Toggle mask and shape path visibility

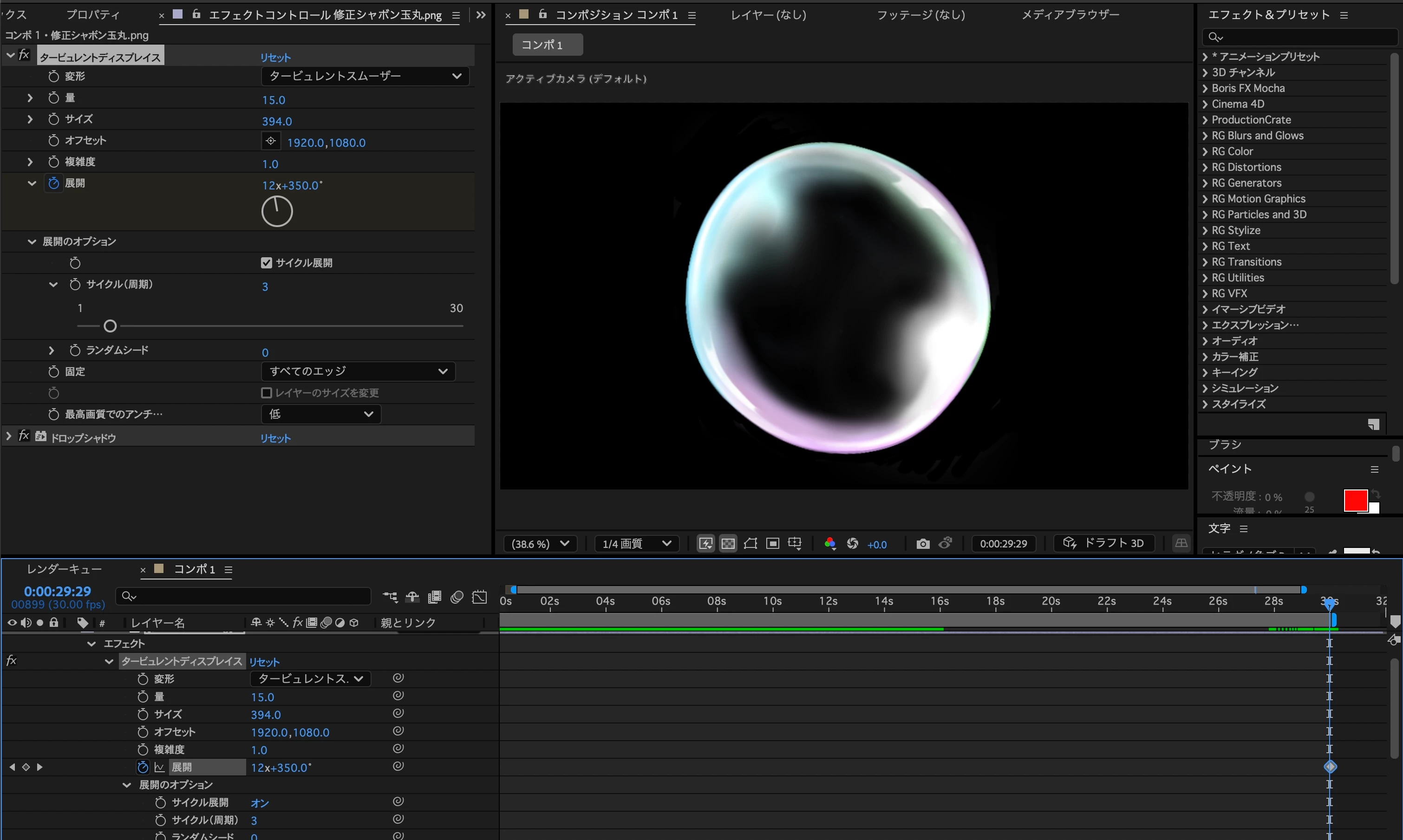click(750, 544)
